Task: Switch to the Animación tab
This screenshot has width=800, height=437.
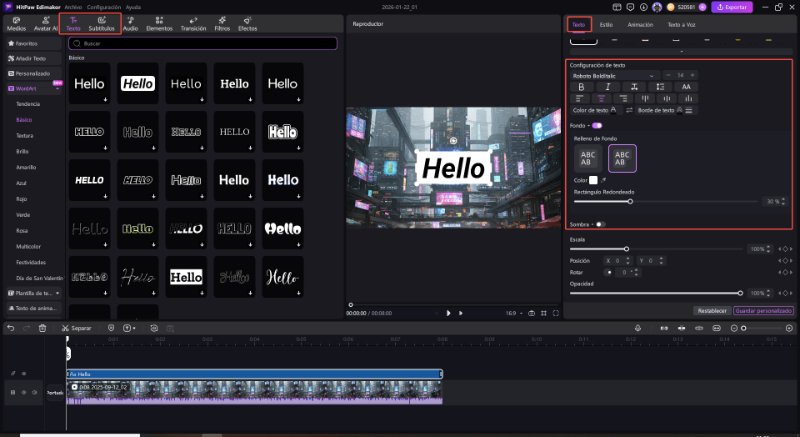Action: (640, 23)
